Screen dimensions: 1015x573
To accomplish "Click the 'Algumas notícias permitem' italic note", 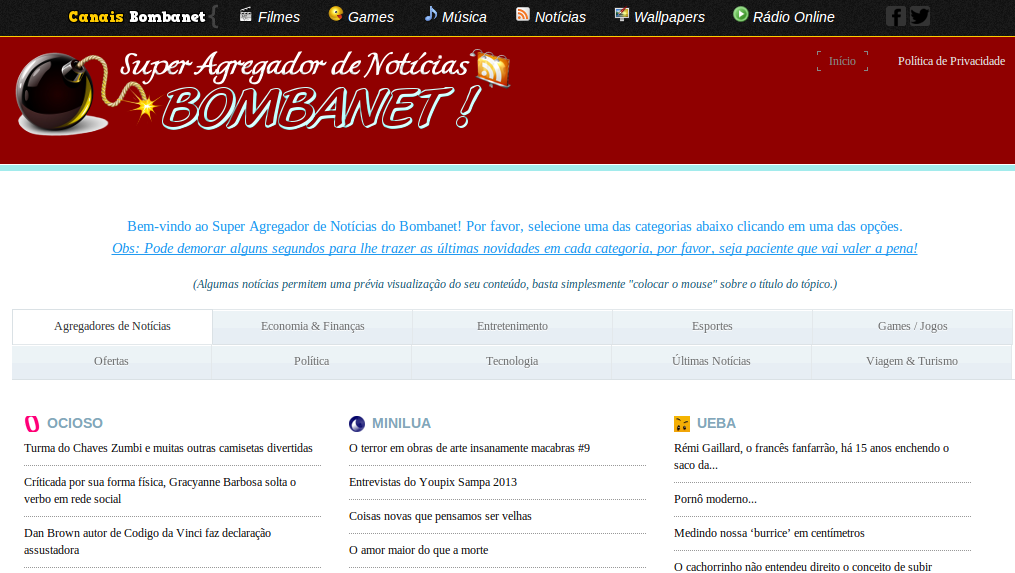I will [515, 284].
